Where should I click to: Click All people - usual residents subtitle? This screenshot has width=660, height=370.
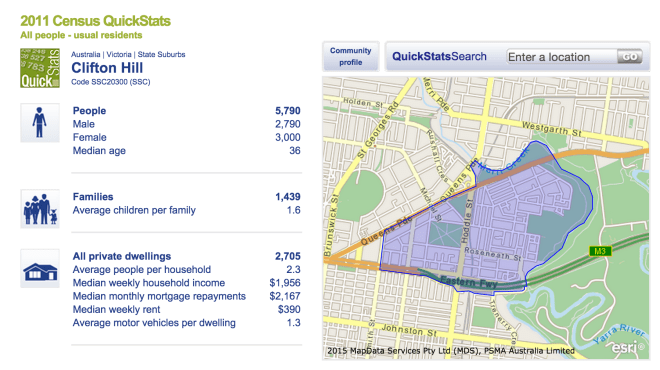coord(81,35)
